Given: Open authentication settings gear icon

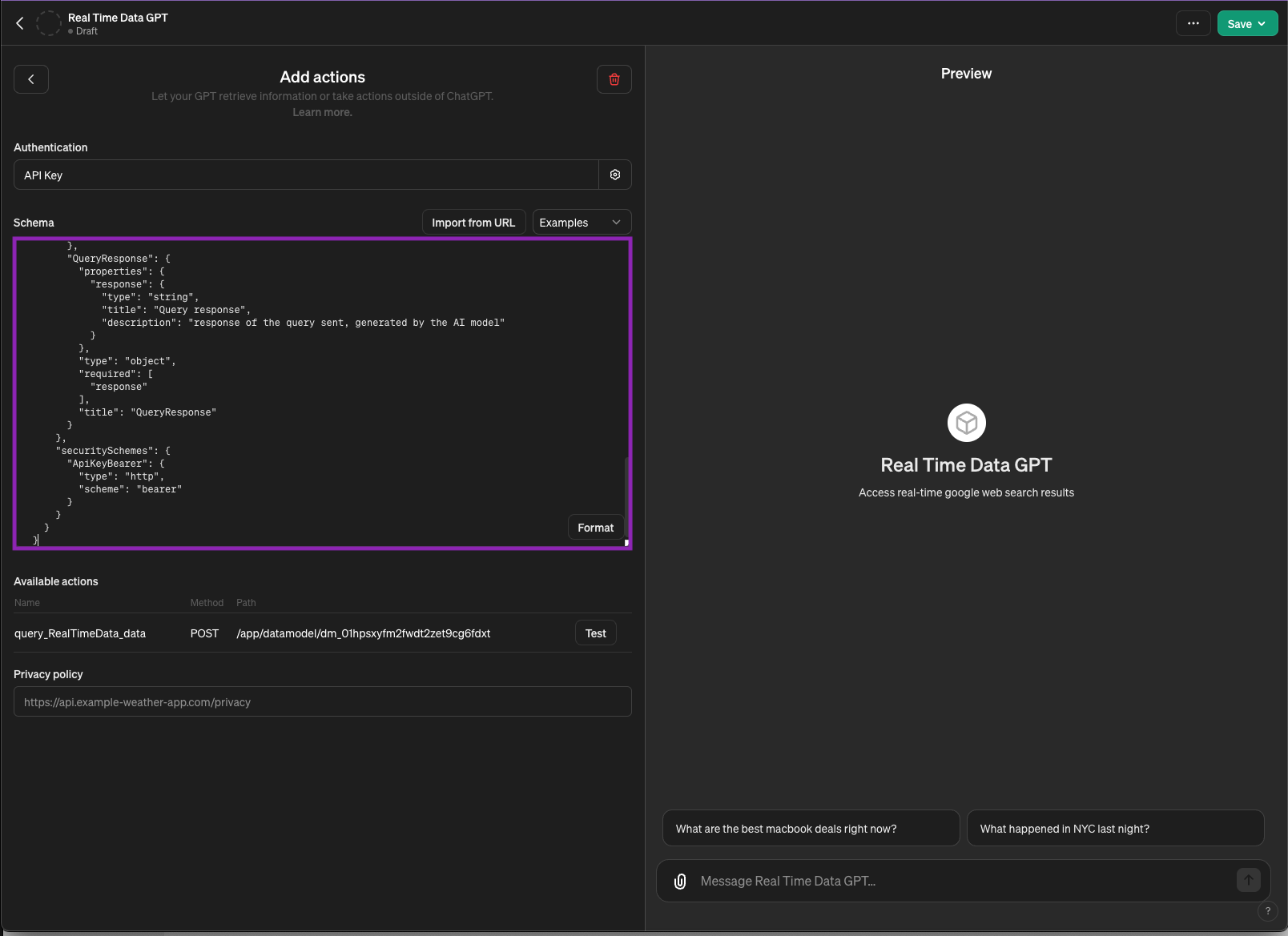Looking at the screenshot, I should click(x=615, y=175).
